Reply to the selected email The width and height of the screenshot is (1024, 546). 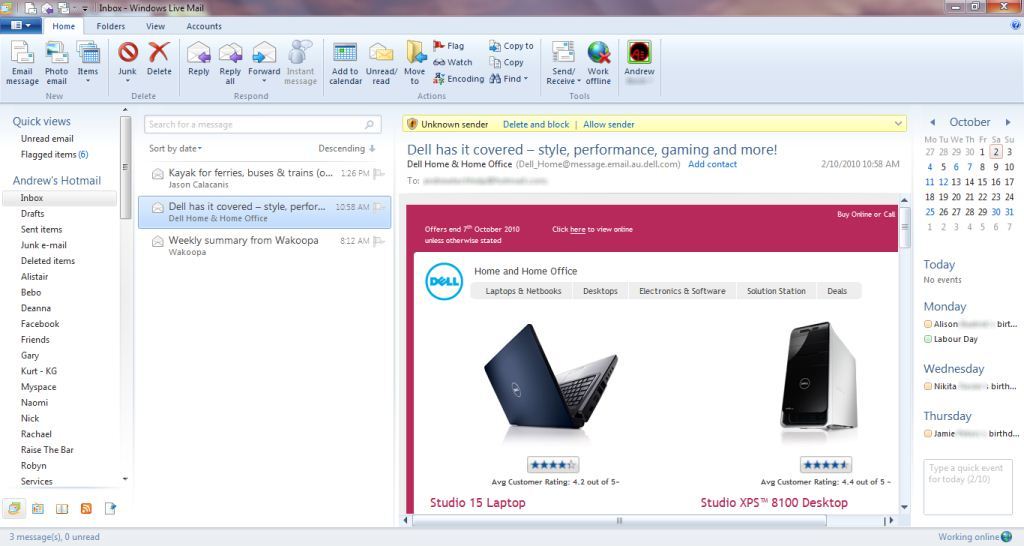click(199, 59)
